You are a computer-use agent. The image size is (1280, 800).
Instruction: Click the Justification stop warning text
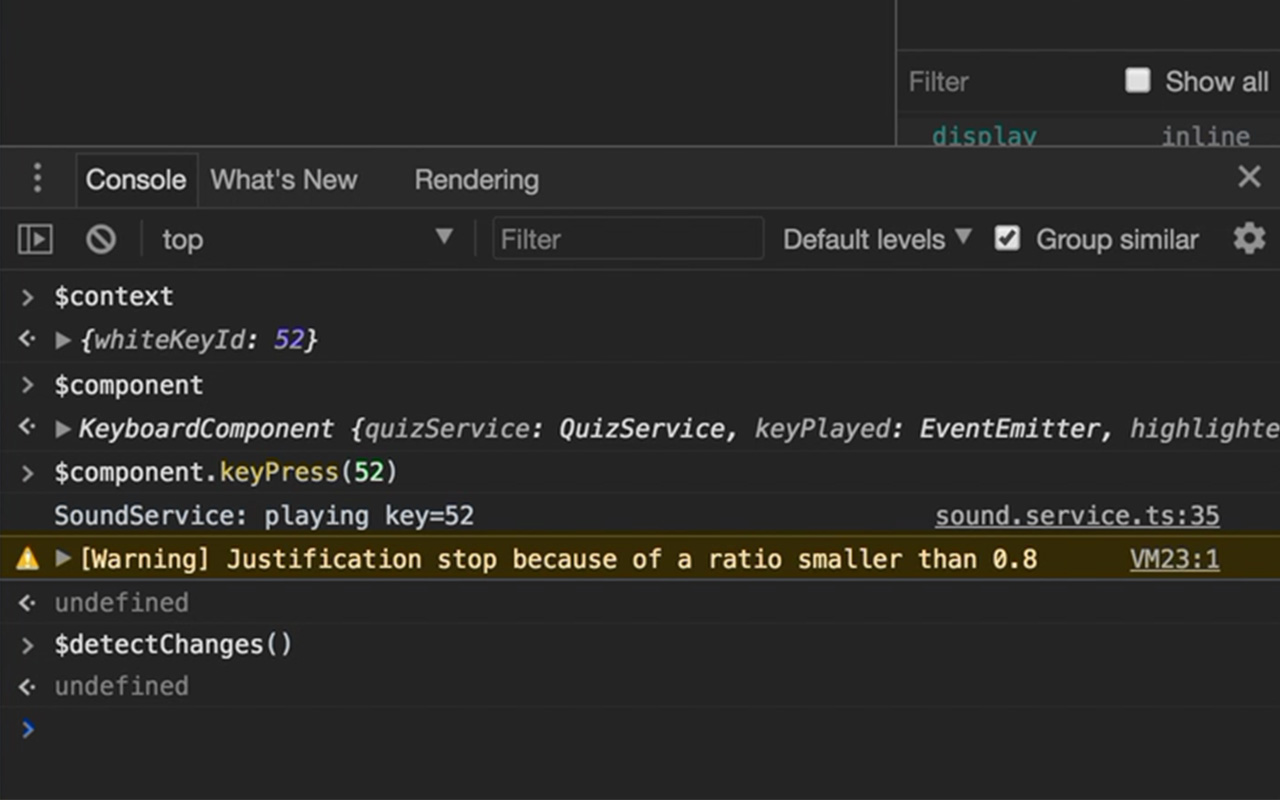(x=558, y=558)
